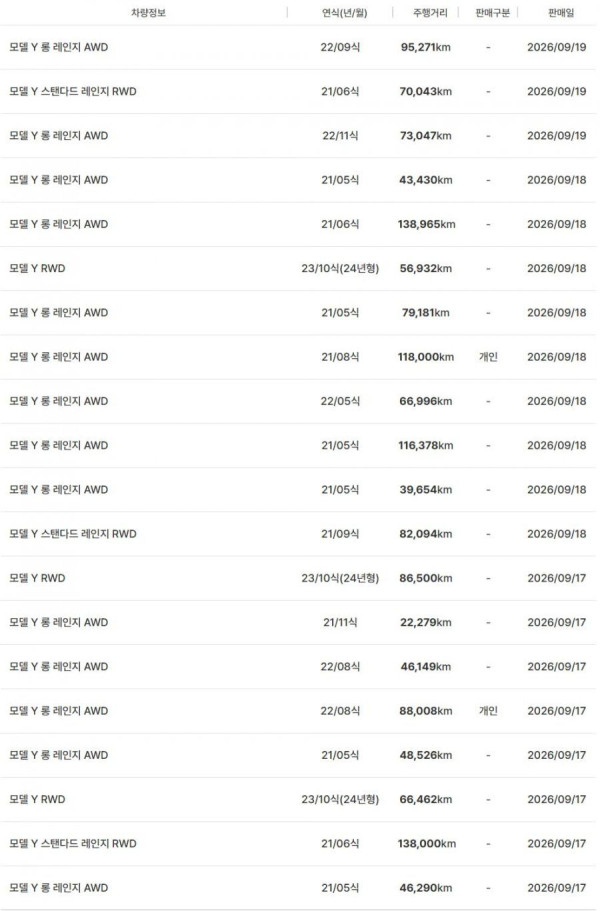Open the listing with 95,271km mileage
This screenshot has width=600, height=911.
click(298, 47)
